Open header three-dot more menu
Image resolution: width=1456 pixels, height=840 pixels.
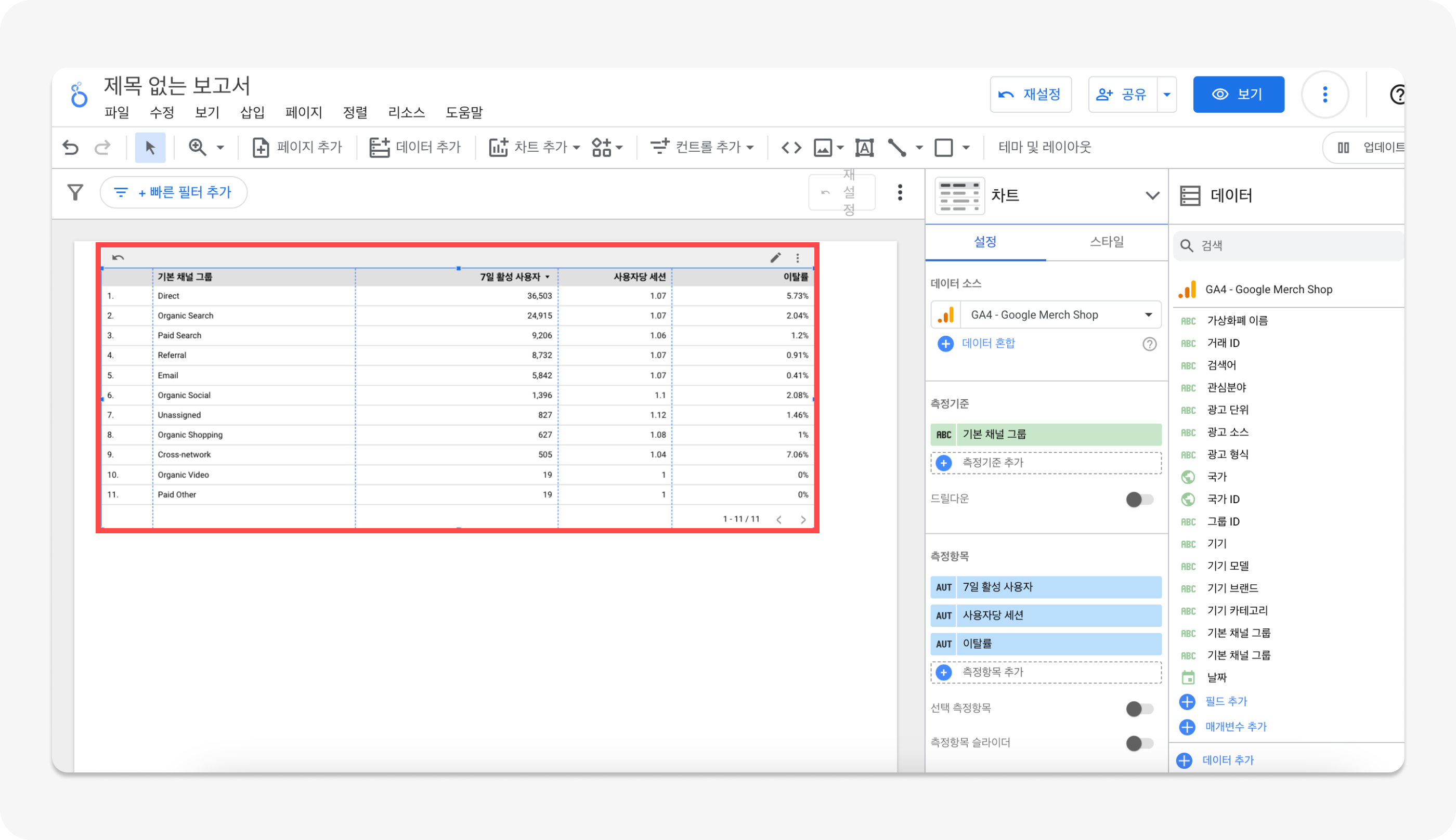tap(1325, 95)
